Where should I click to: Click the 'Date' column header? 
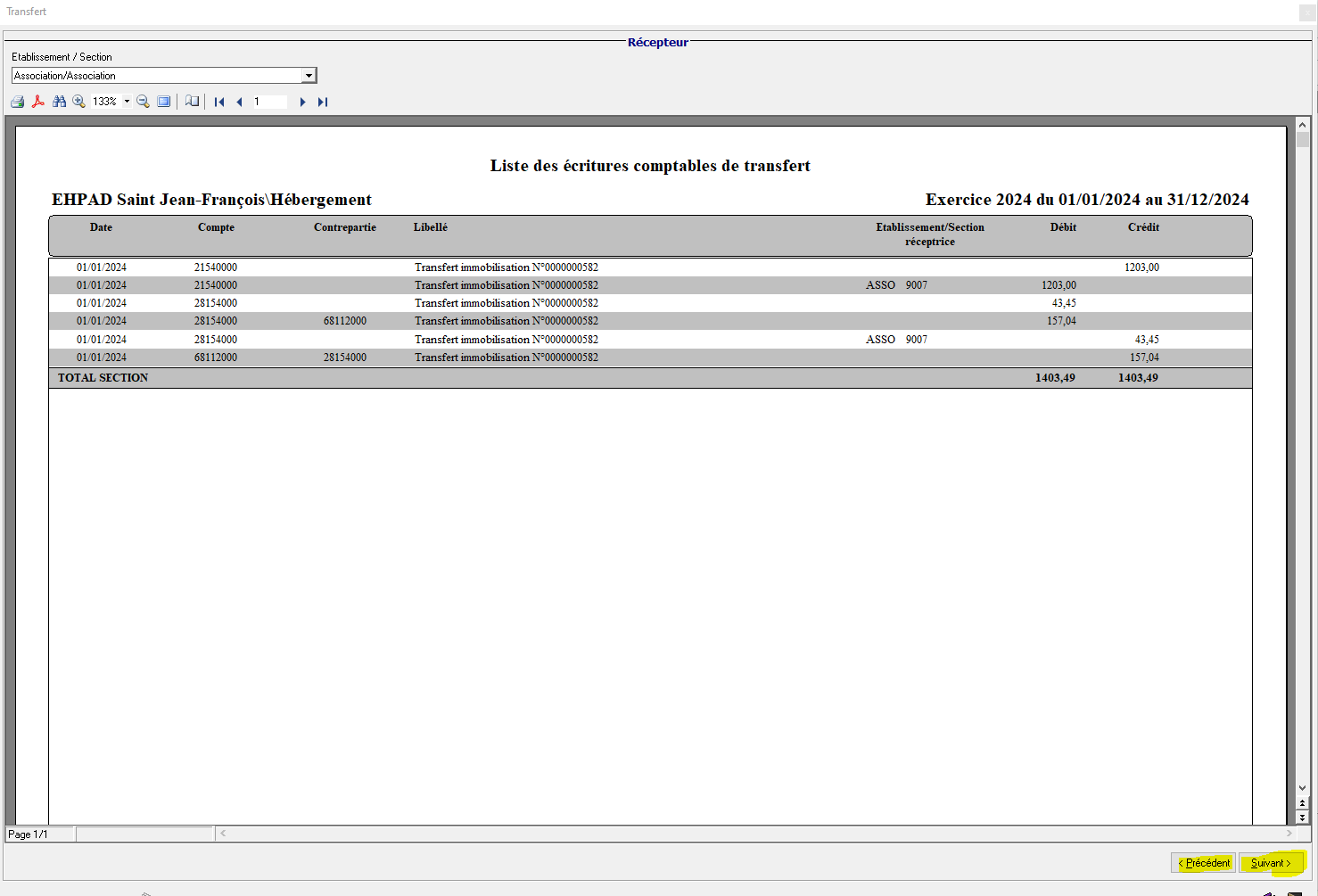click(x=101, y=227)
